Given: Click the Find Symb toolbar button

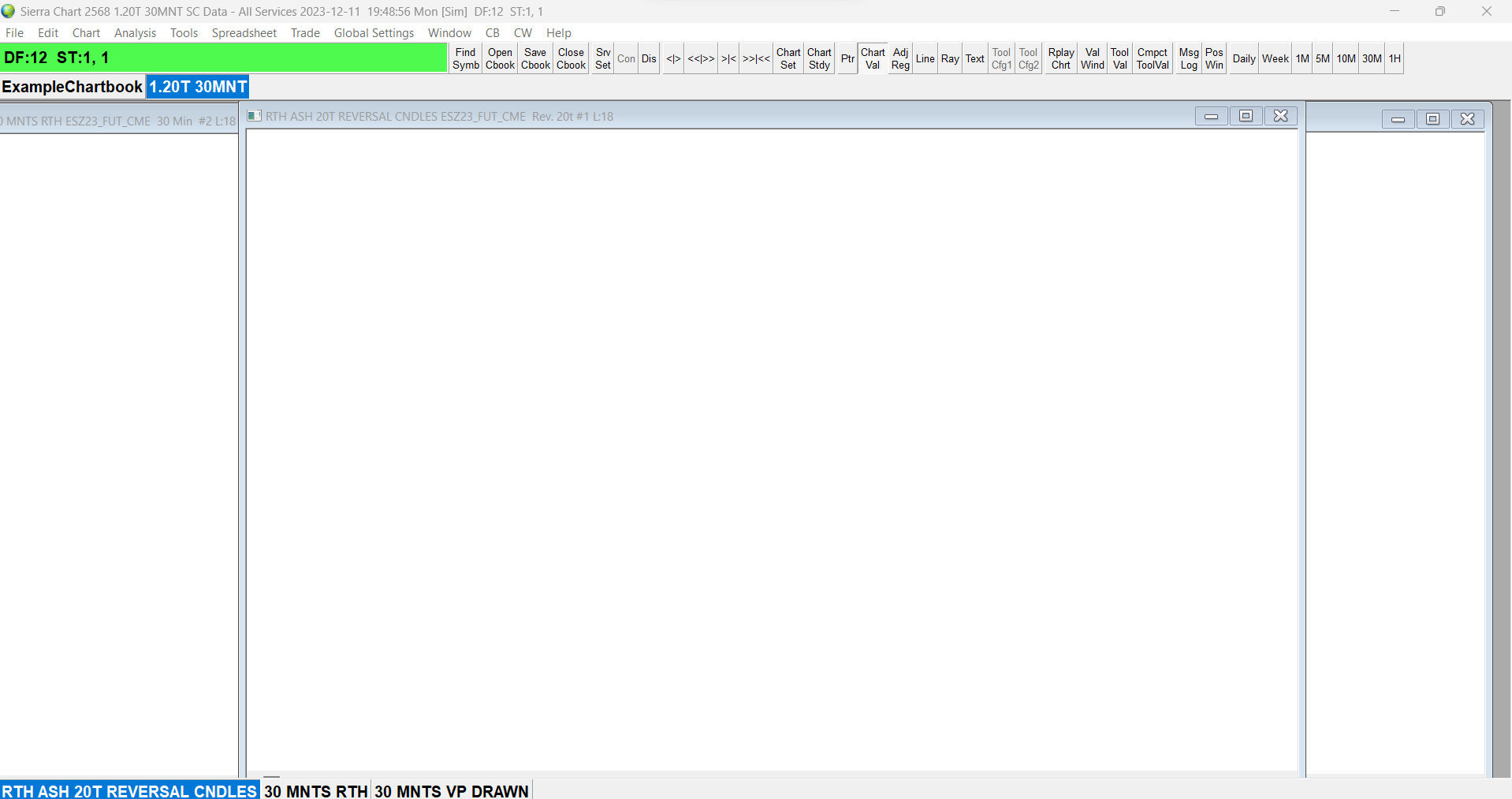Looking at the screenshot, I should coord(466,58).
